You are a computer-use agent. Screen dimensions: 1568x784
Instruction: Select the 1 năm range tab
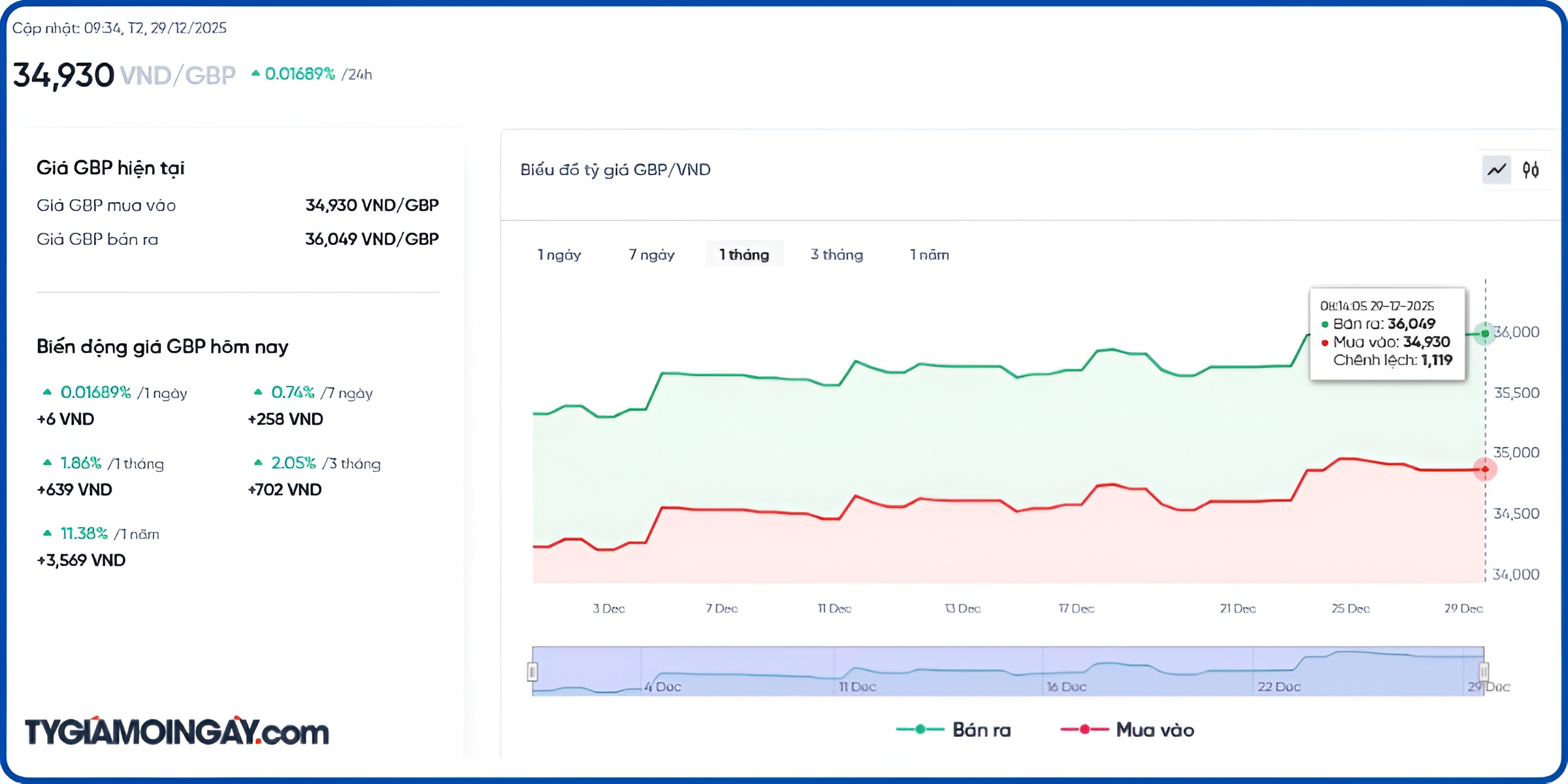[929, 255]
